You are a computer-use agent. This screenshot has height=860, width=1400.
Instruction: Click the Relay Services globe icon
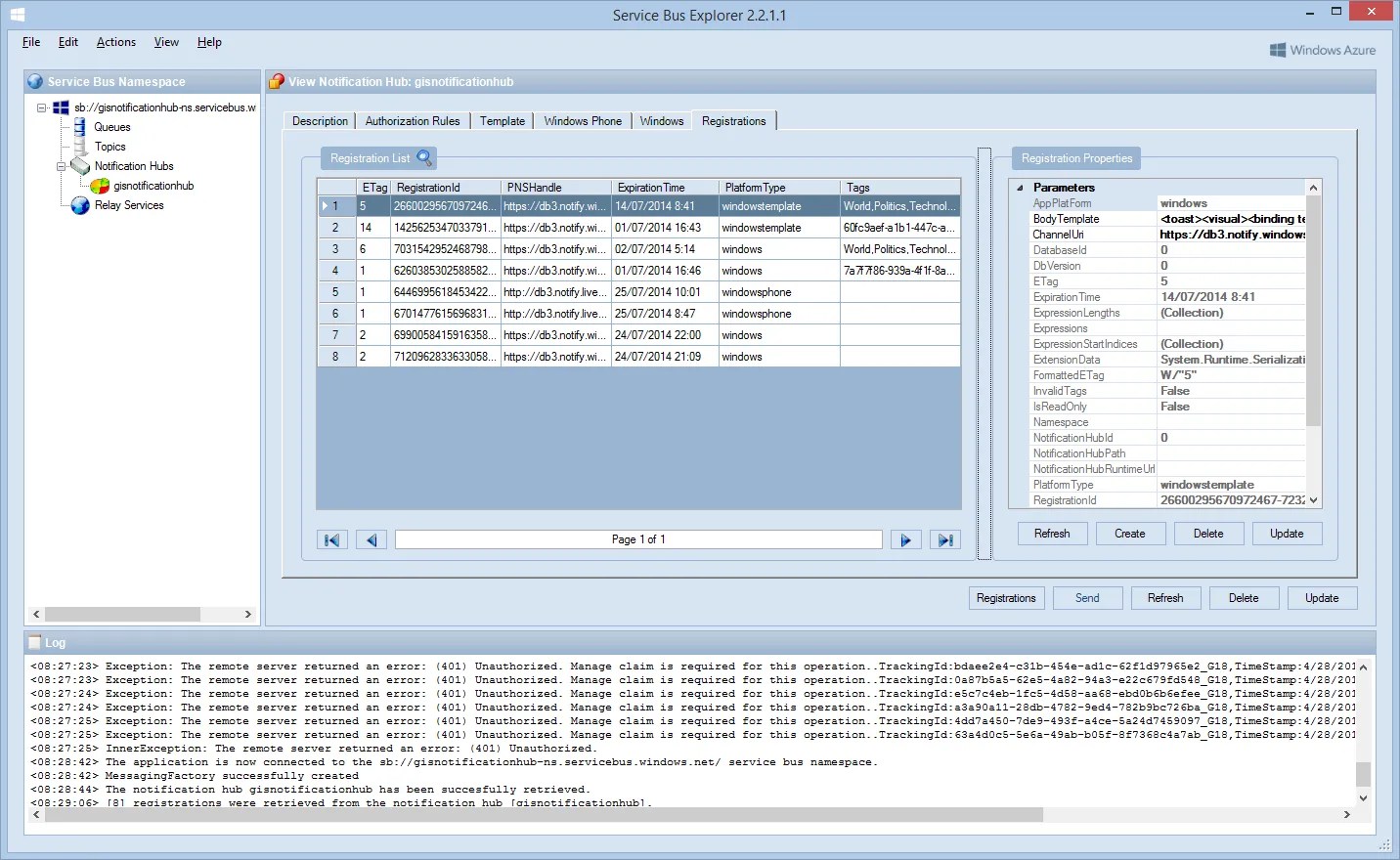[80, 205]
